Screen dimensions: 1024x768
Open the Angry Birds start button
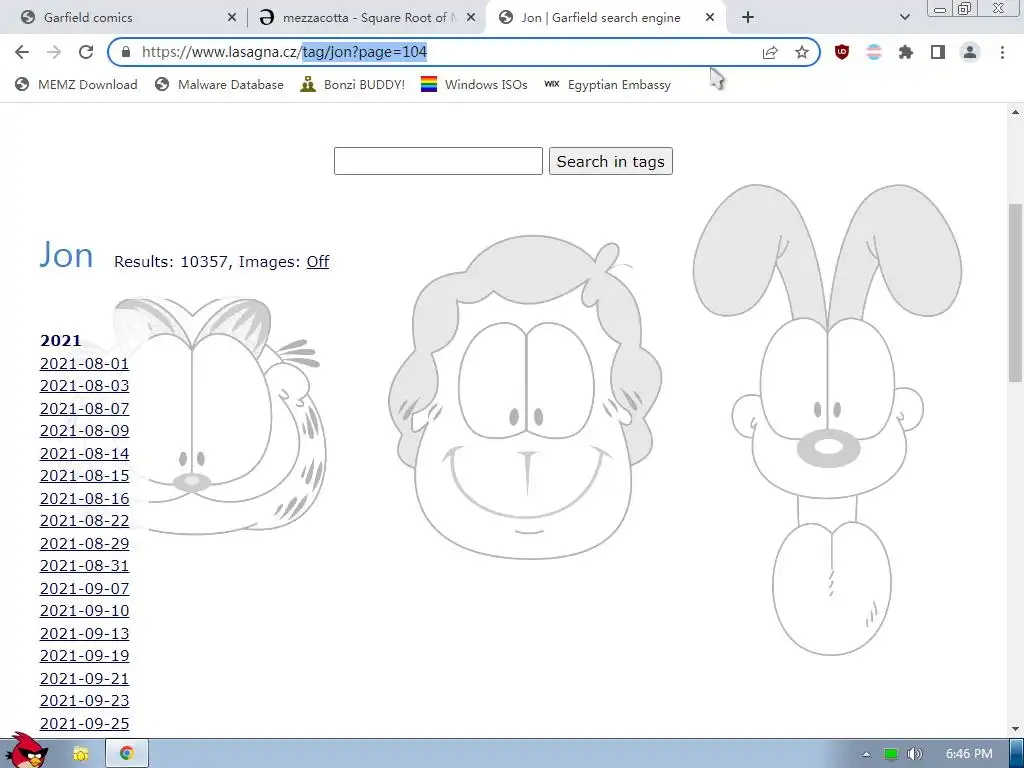[26, 751]
